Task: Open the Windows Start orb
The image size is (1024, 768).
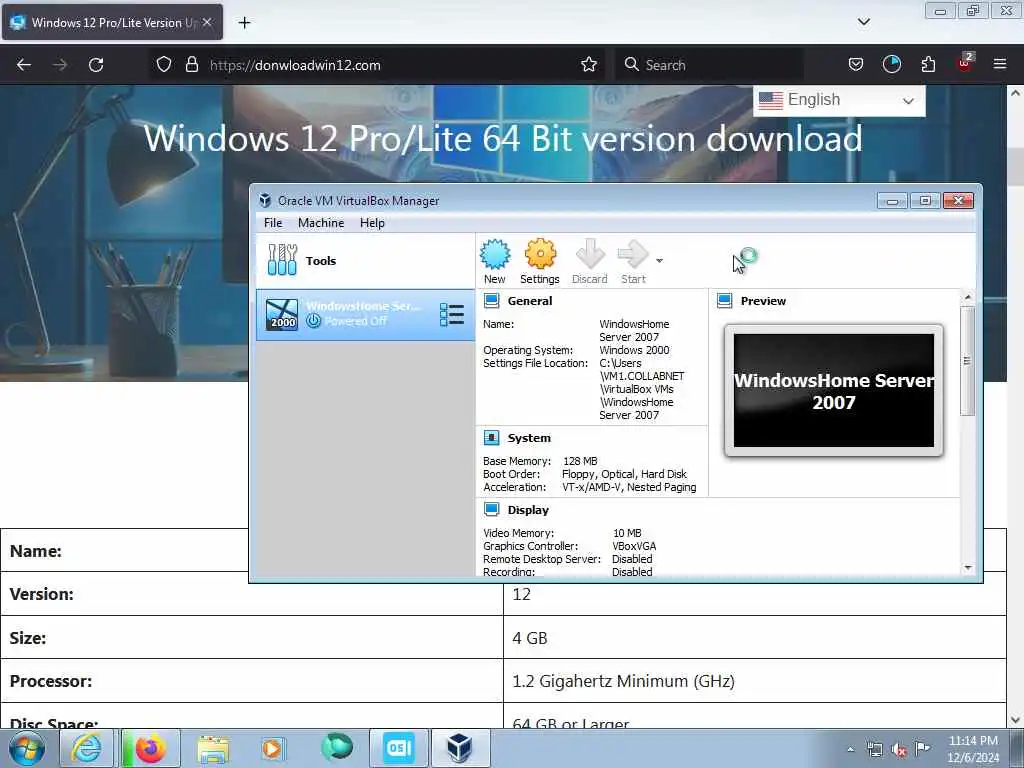Action: click(x=27, y=748)
